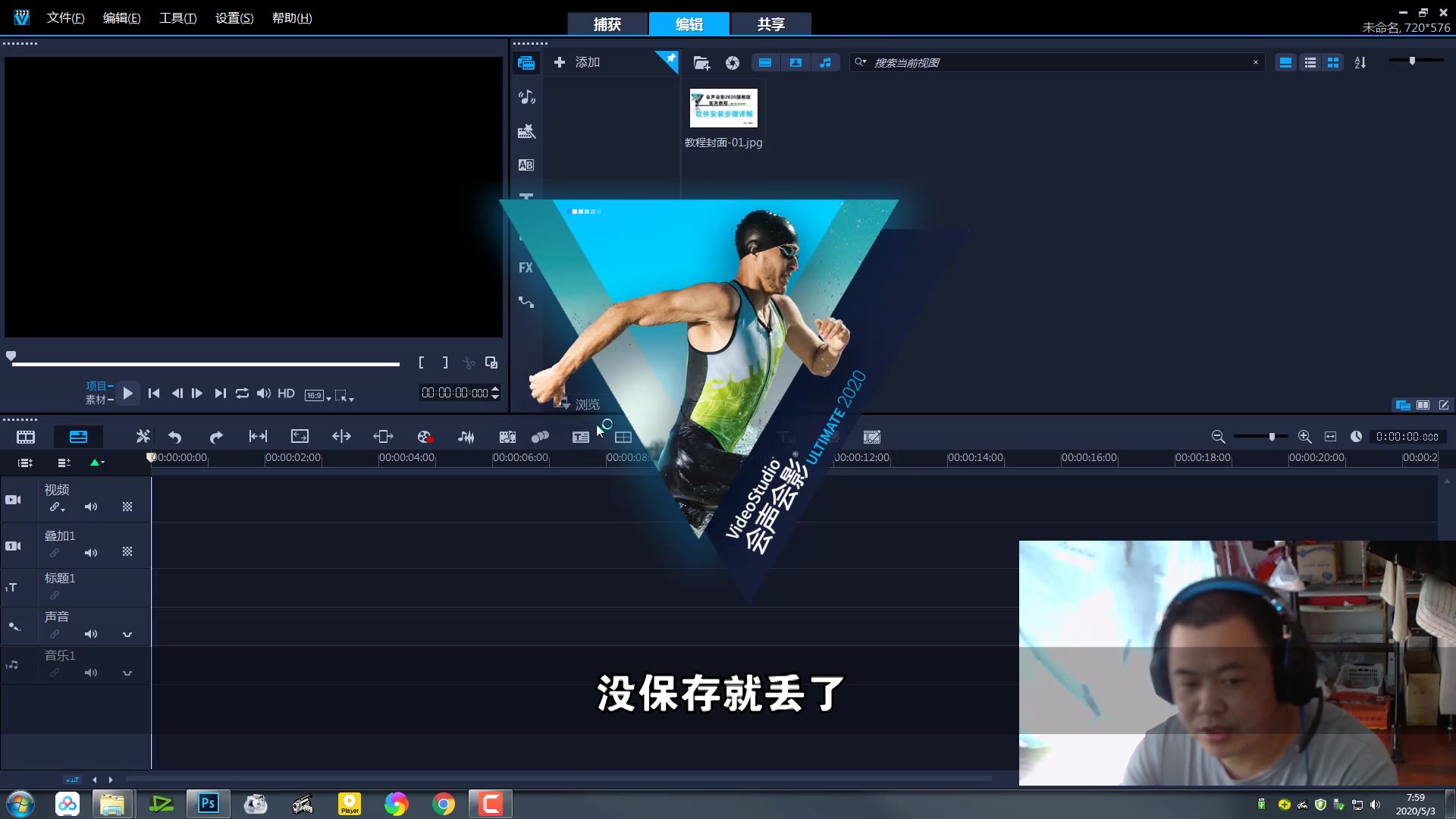Open the subtitle editor icon
The height and width of the screenshot is (819, 1456).
[x=581, y=437]
